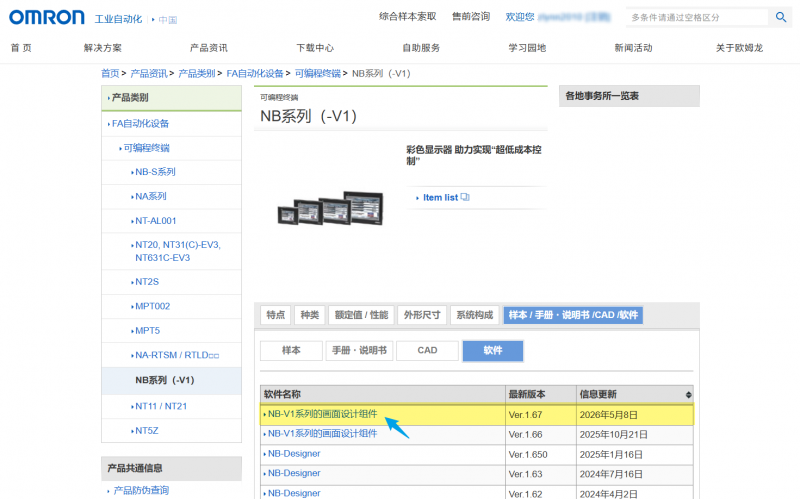Open 各地事务所一览表 panel
This screenshot has width=800, height=499.
629,96
